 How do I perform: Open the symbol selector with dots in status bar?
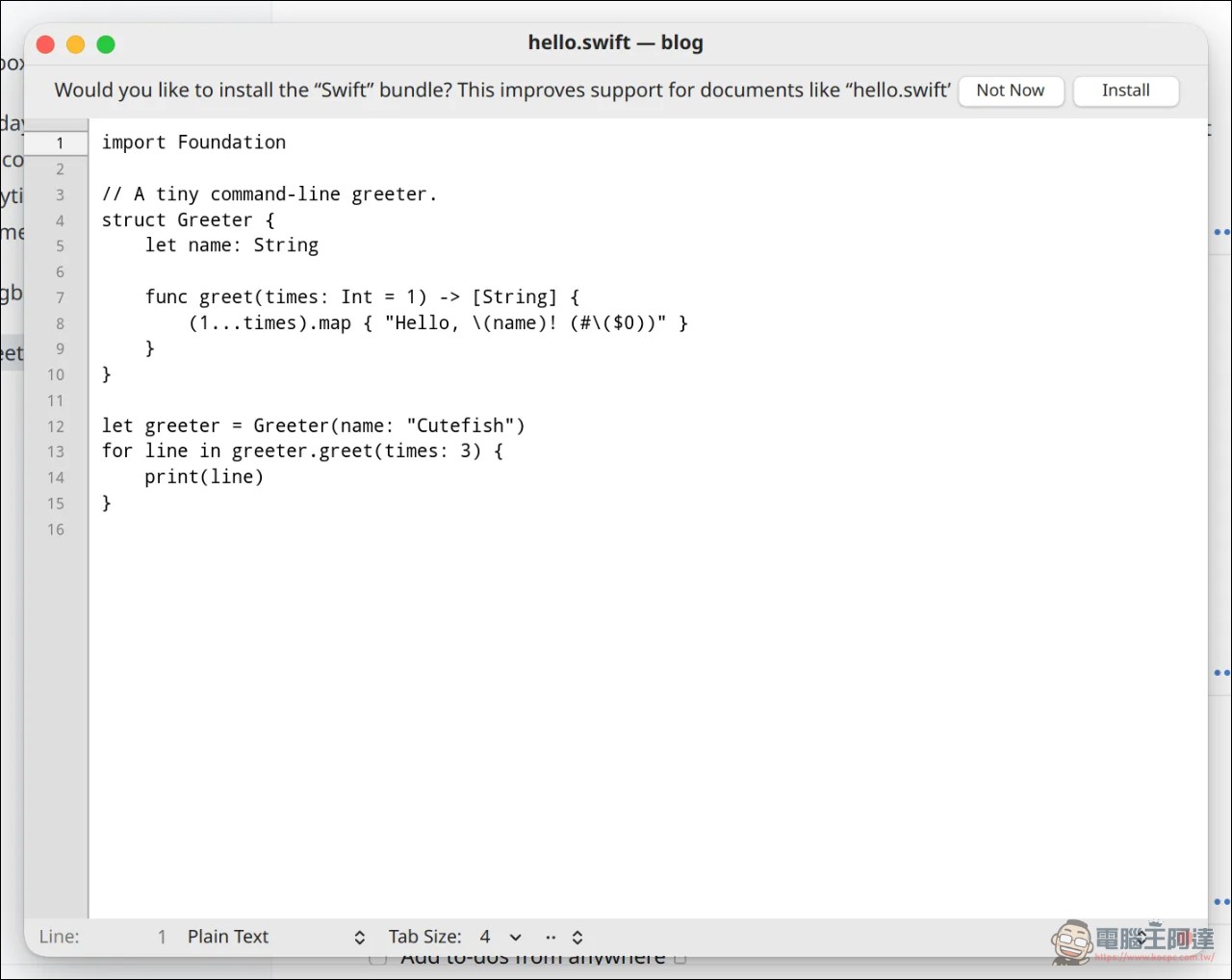pos(564,937)
